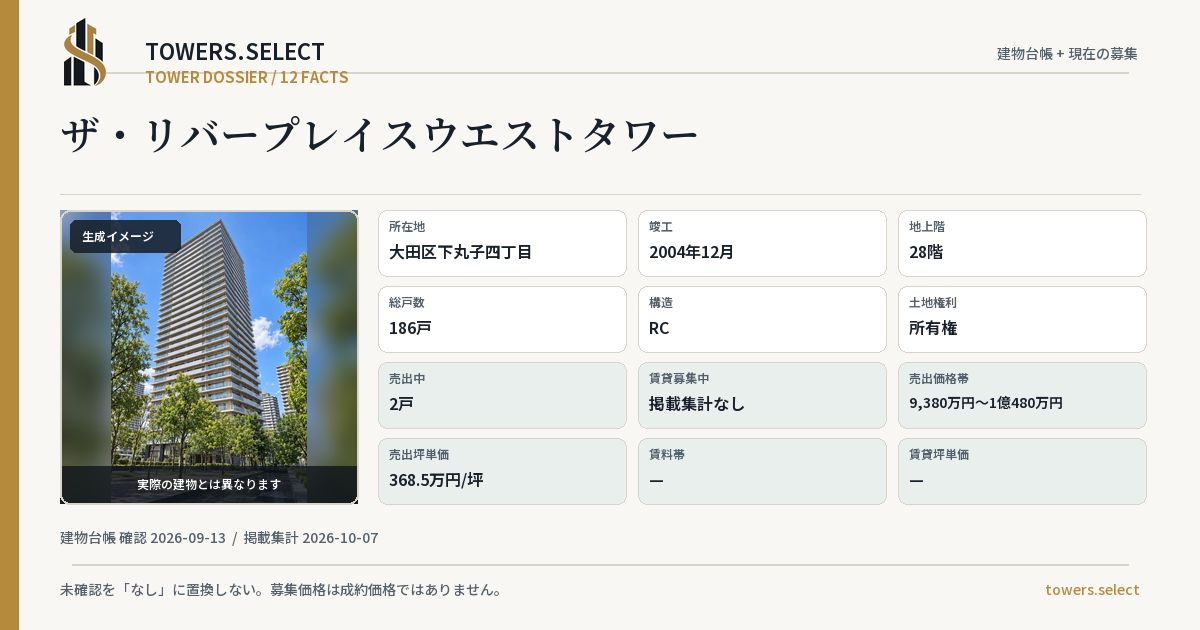Open the generated tower image thumbnail
This screenshot has height=630, width=1200.
pyautogui.click(x=209, y=357)
